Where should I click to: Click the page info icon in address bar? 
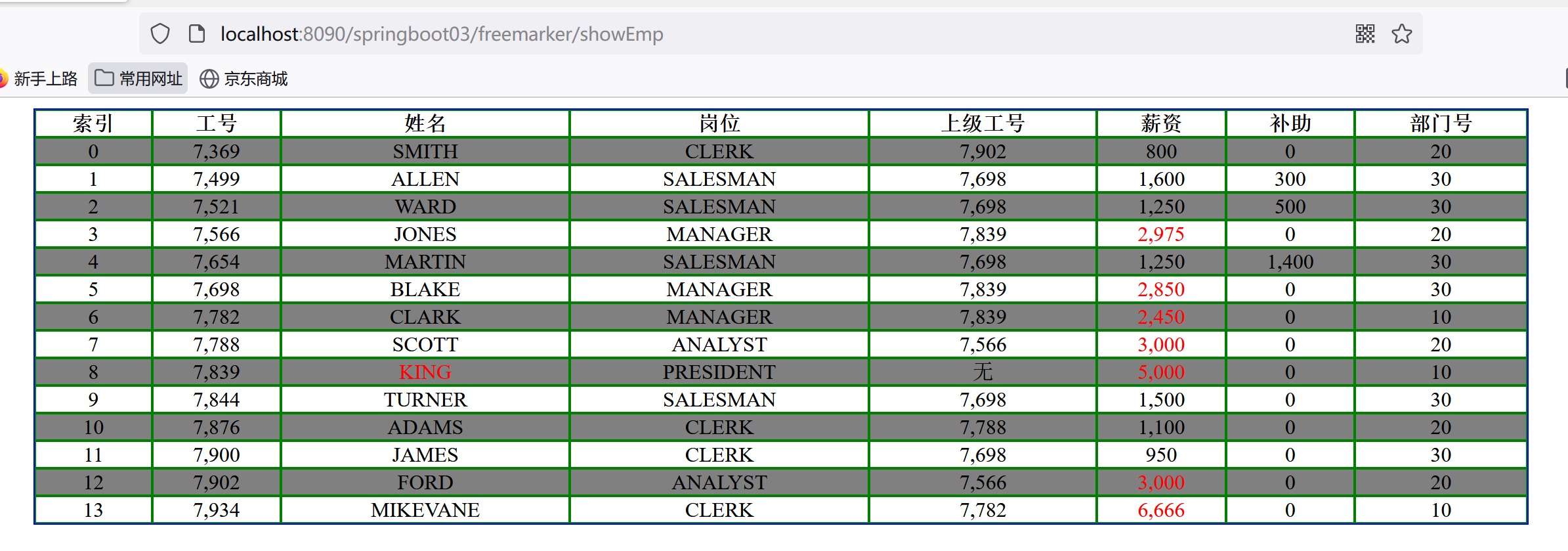coord(197,33)
